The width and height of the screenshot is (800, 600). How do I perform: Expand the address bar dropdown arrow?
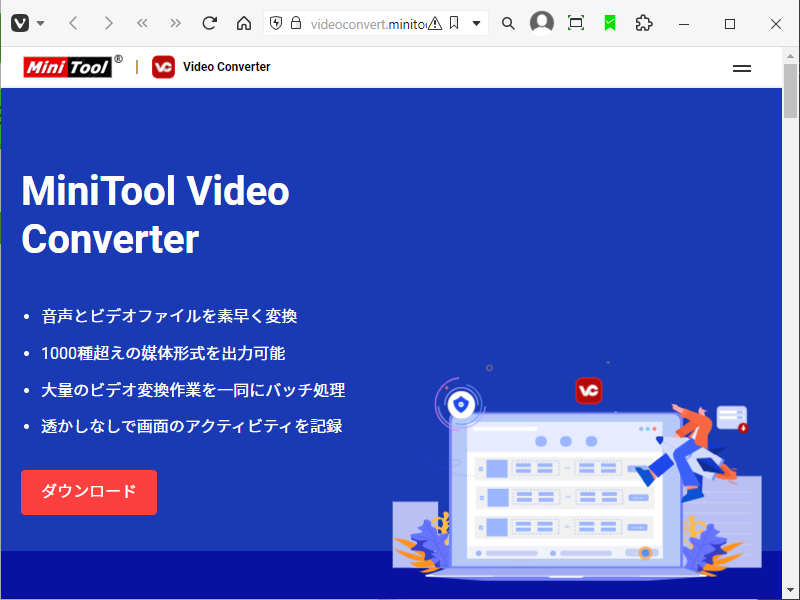click(x=477, y=23)
